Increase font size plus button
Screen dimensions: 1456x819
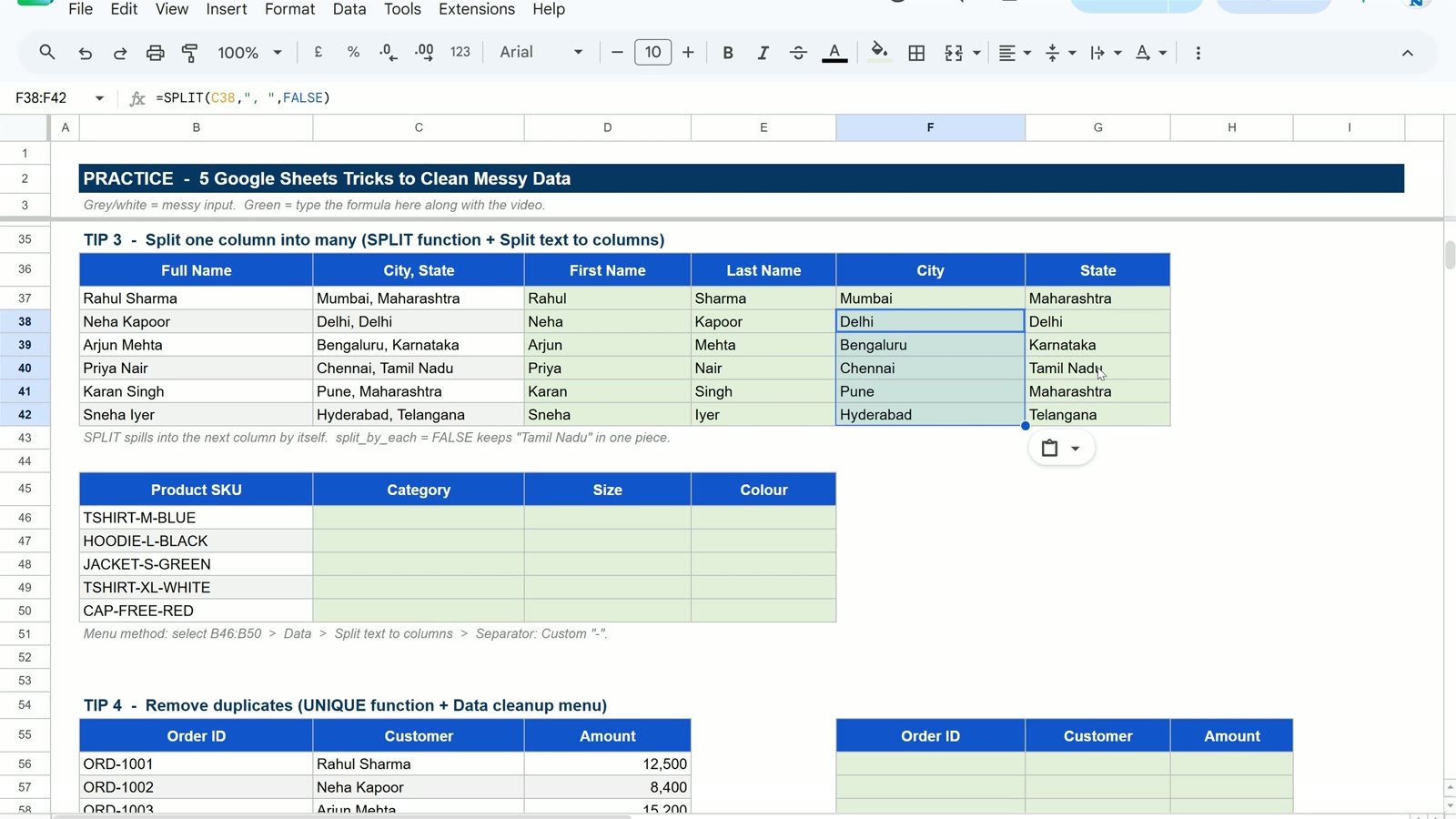click(x=688, y=53)
